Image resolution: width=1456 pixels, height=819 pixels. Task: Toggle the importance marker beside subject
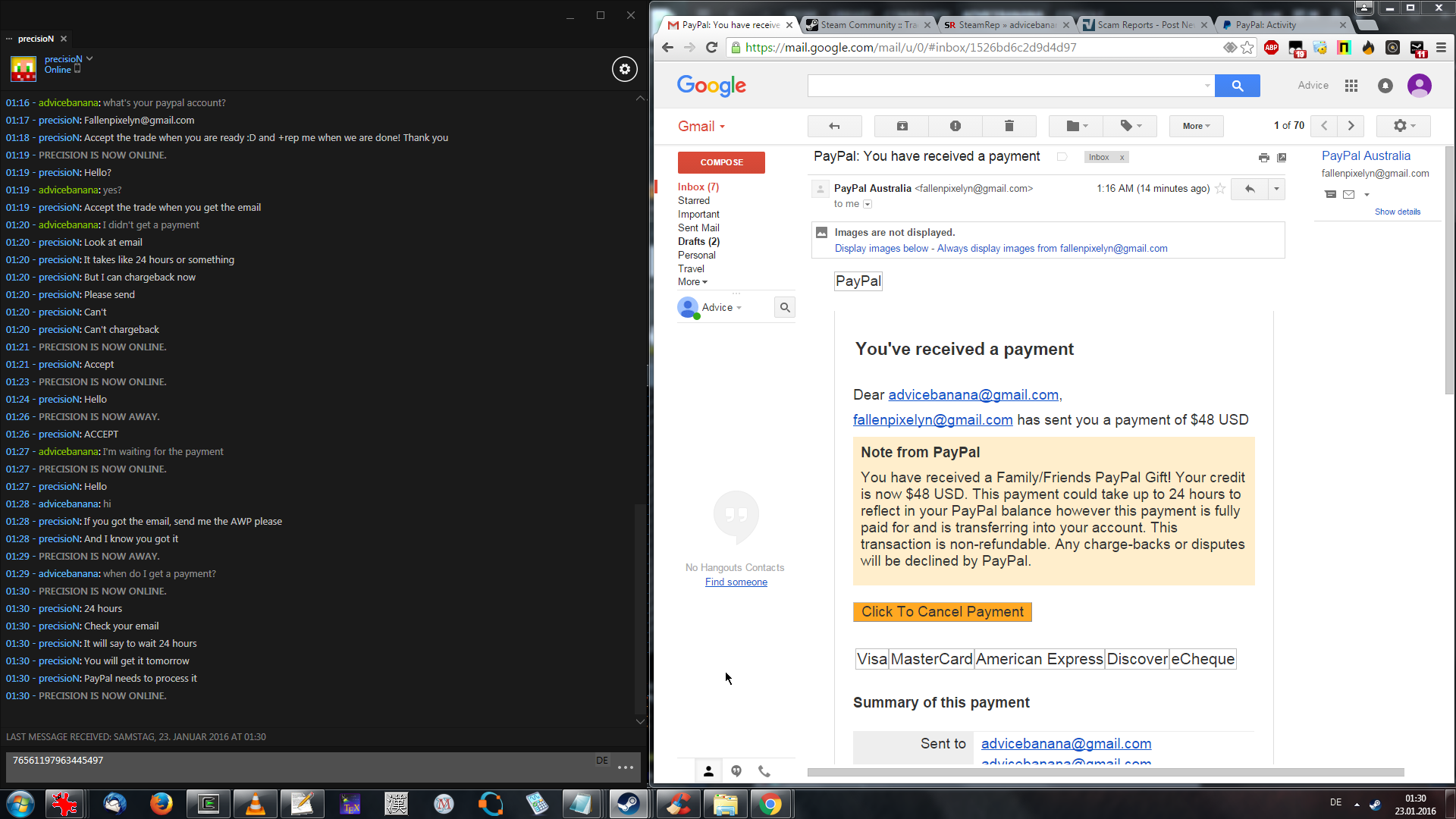[1062, 157]
